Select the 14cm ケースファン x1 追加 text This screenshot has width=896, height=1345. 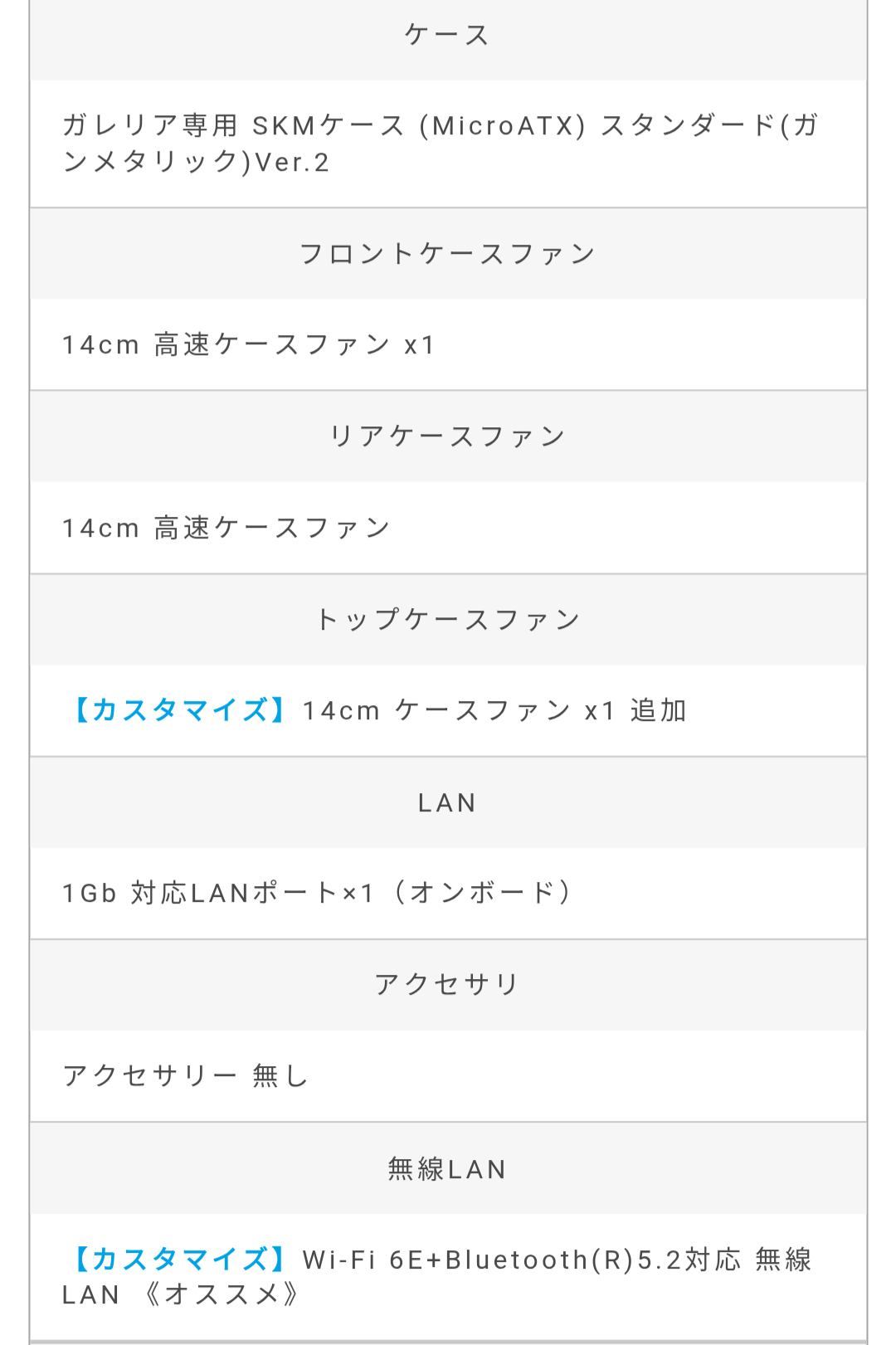coord(494,711)
